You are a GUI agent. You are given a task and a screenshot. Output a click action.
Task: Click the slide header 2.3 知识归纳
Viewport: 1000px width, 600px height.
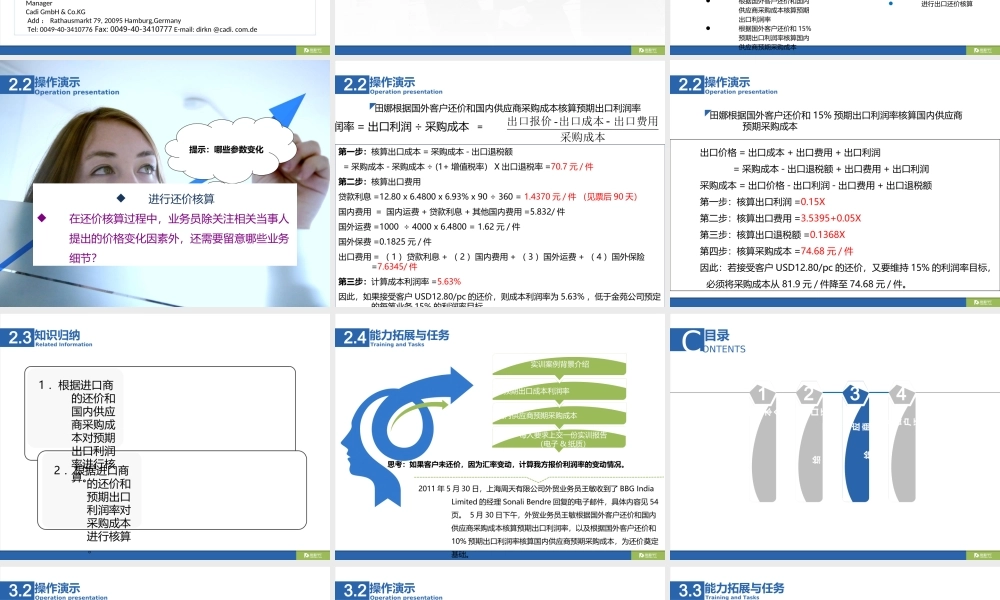click(47, 338)
